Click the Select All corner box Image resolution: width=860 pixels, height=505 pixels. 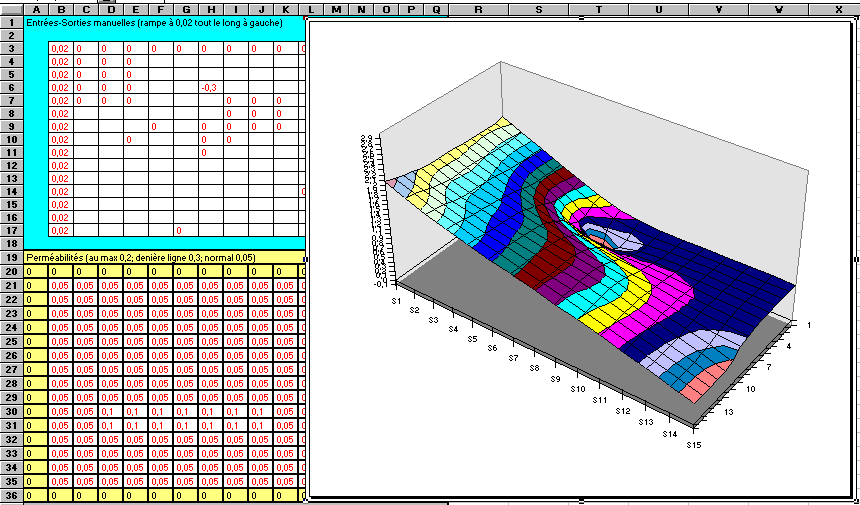[12, 9]
